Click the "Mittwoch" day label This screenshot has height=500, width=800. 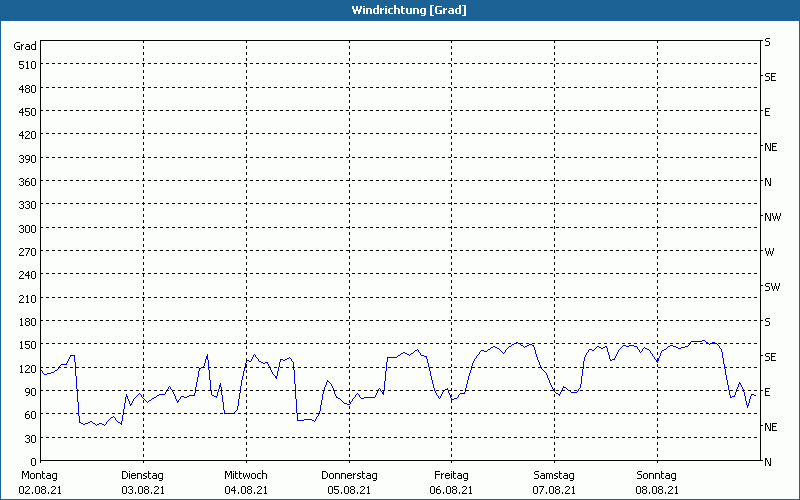245,475
